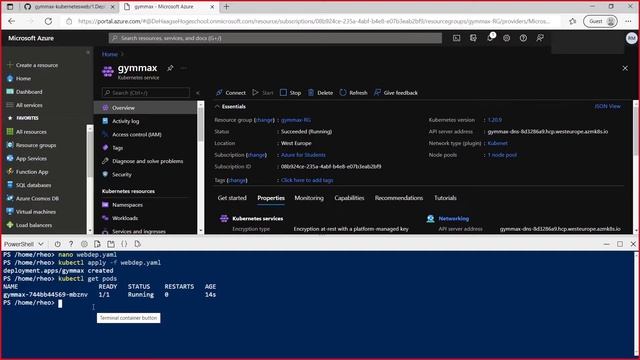This screenshot has width=640, height=360.
Task: Open 1 node pool link
Action: click(502, 155)
